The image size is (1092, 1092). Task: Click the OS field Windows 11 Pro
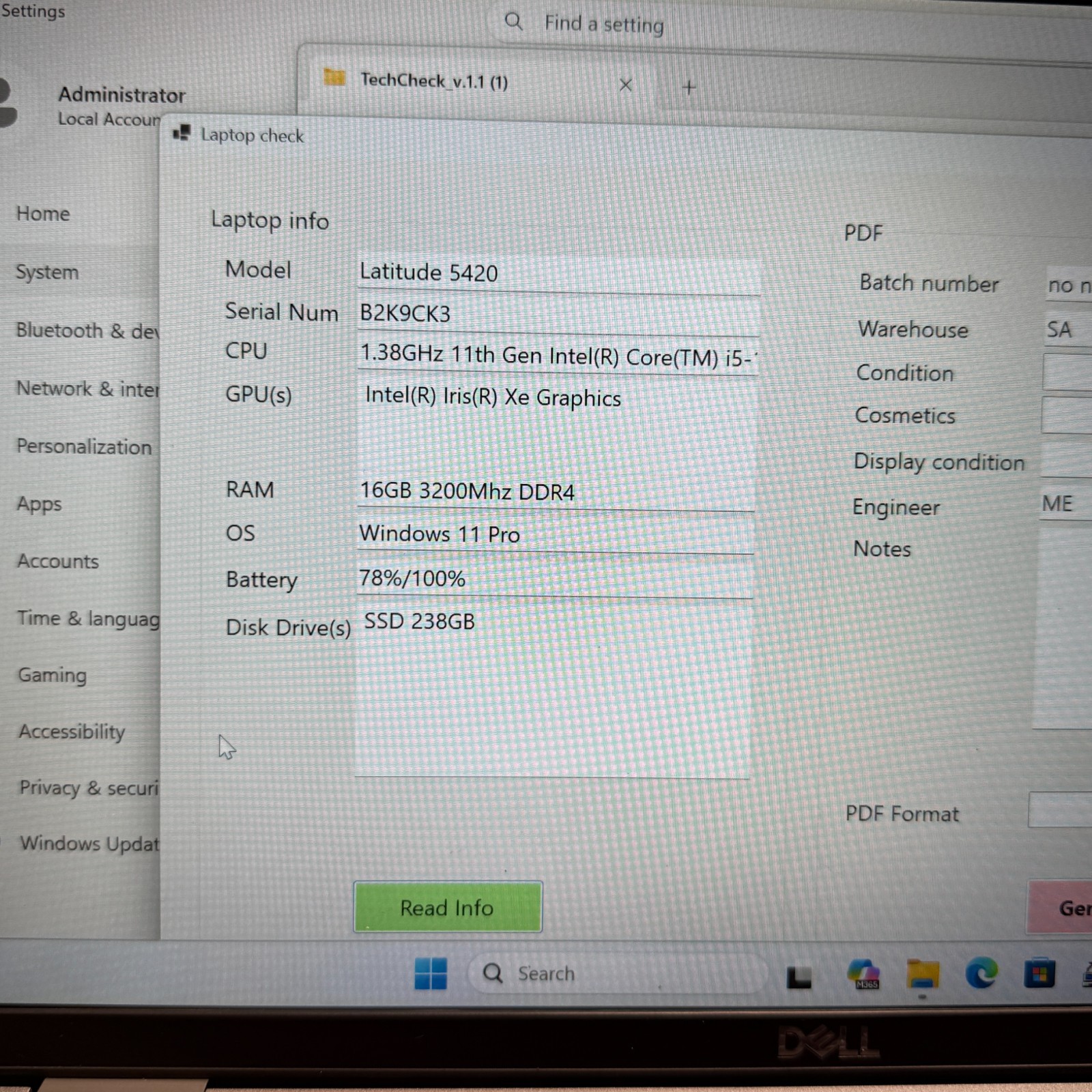[x=556, y=535]
